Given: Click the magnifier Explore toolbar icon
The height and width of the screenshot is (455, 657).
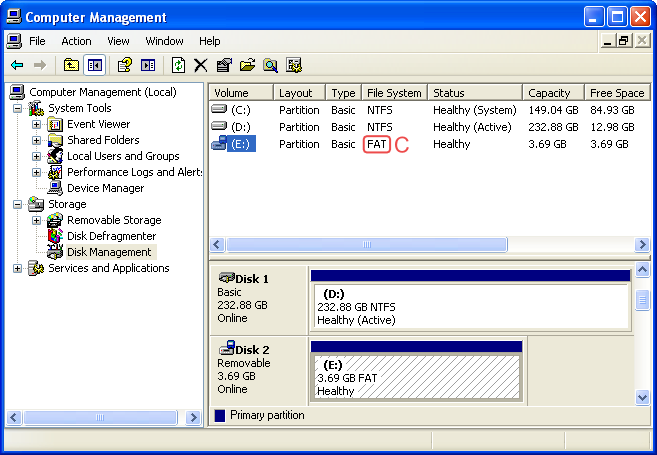Looking at the screenshot, I should click(270, 65).
